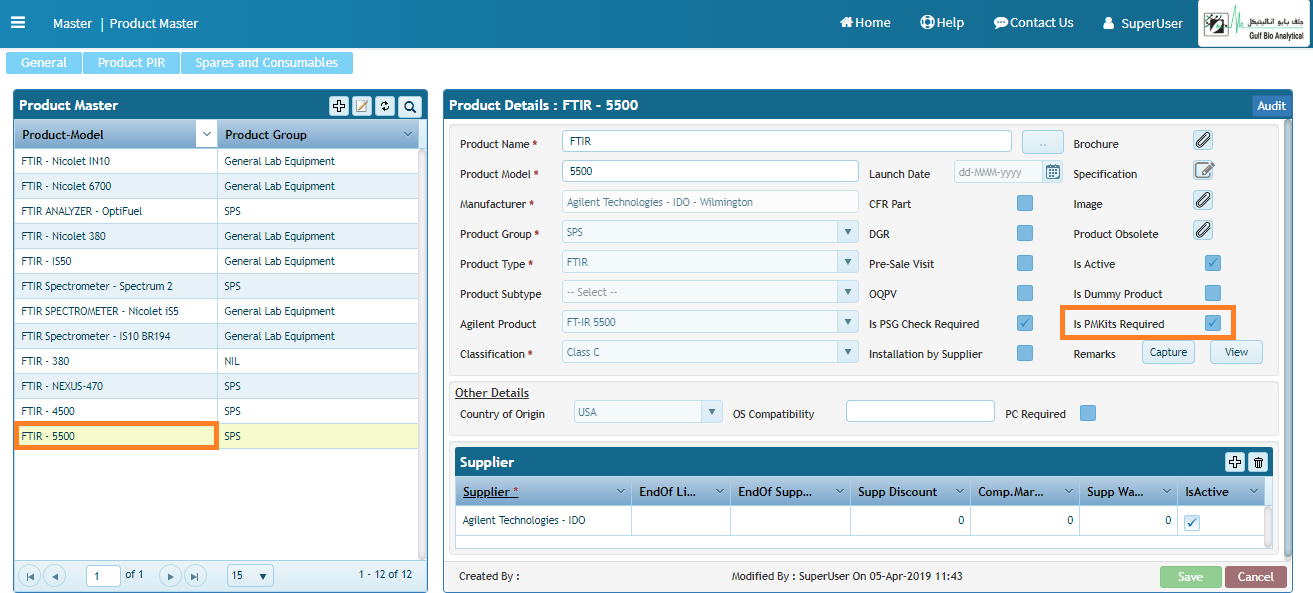Open the Product Type dropdown
Image resolution: width=1313 pixels, height=593 pixels.
850,262
